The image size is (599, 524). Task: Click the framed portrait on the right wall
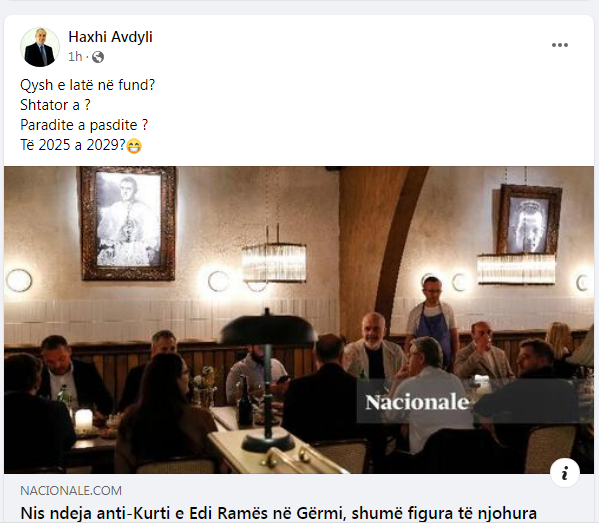pyautogui.click(x=529, y=220)
